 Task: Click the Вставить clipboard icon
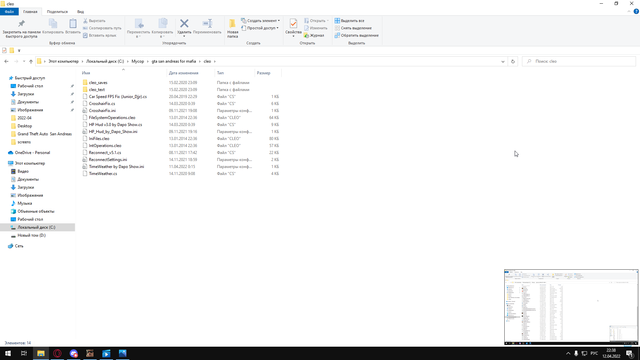point(73,24)
